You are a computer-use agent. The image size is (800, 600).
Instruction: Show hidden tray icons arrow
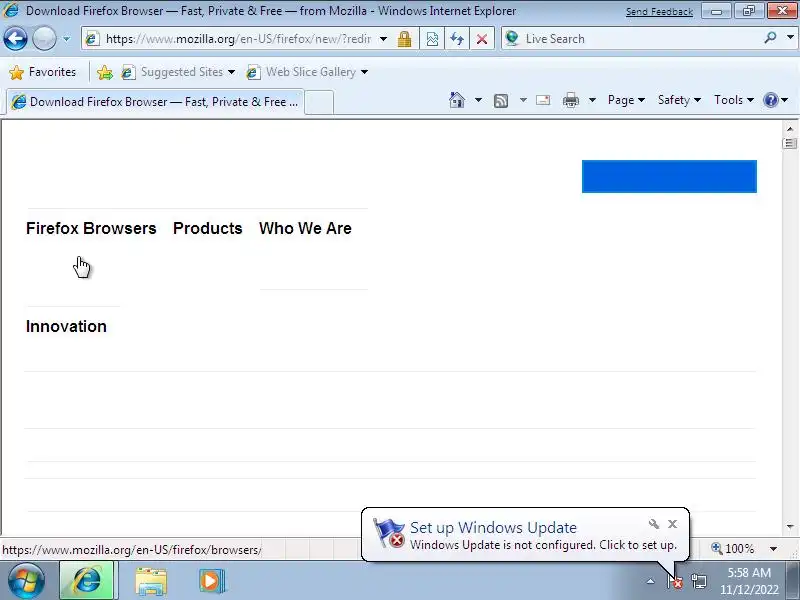[x=651, y=581]
